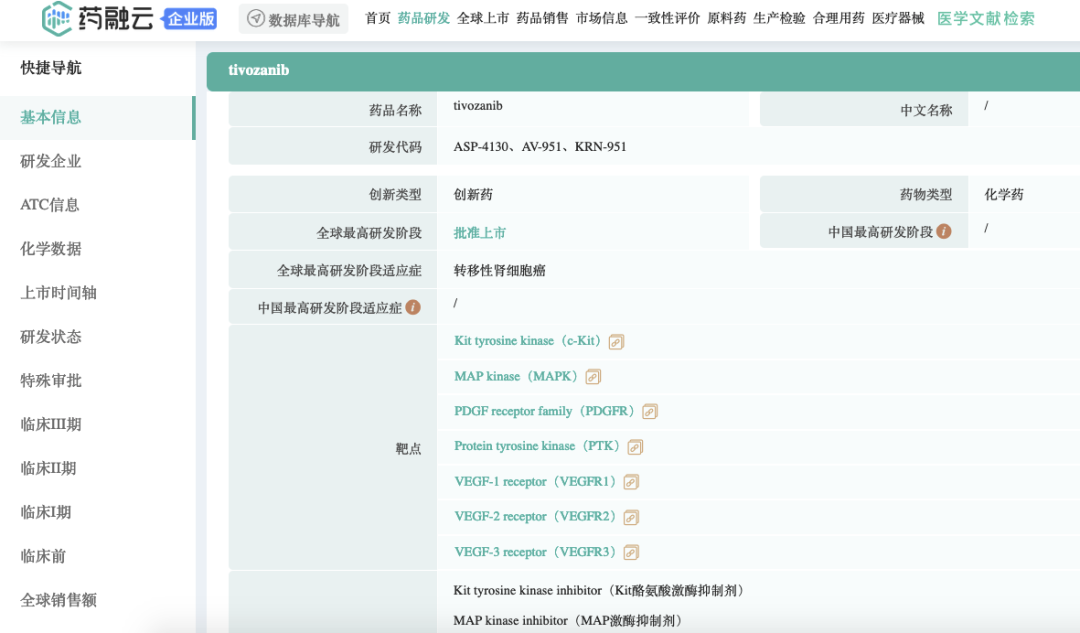Open 医疗器械 menu item
1080x633 pixels.
[897, 19]
